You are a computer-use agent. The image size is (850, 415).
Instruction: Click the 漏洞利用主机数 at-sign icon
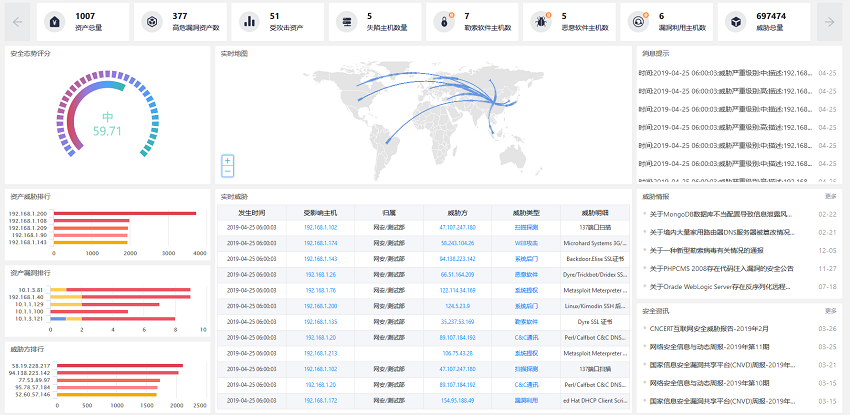[x=638, y=22]
